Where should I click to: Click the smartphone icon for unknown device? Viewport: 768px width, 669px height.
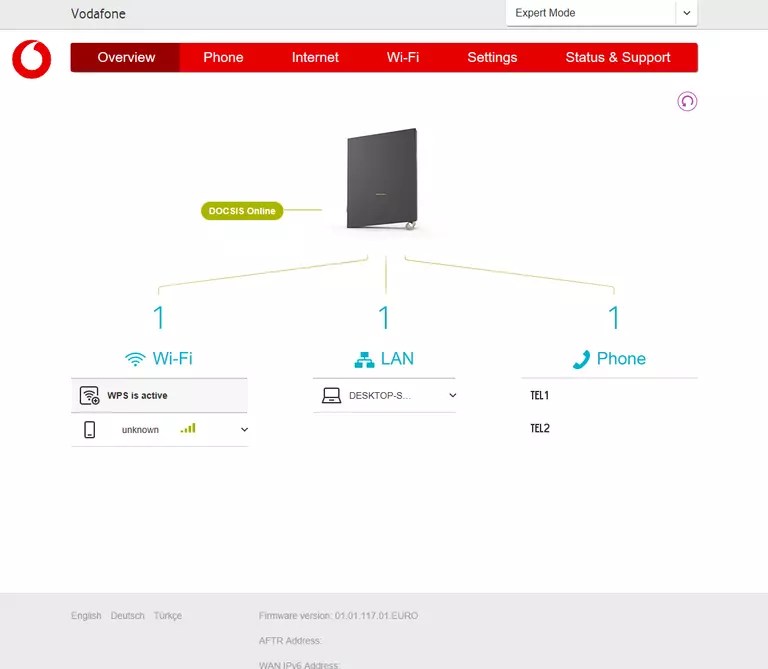(90, 430)
